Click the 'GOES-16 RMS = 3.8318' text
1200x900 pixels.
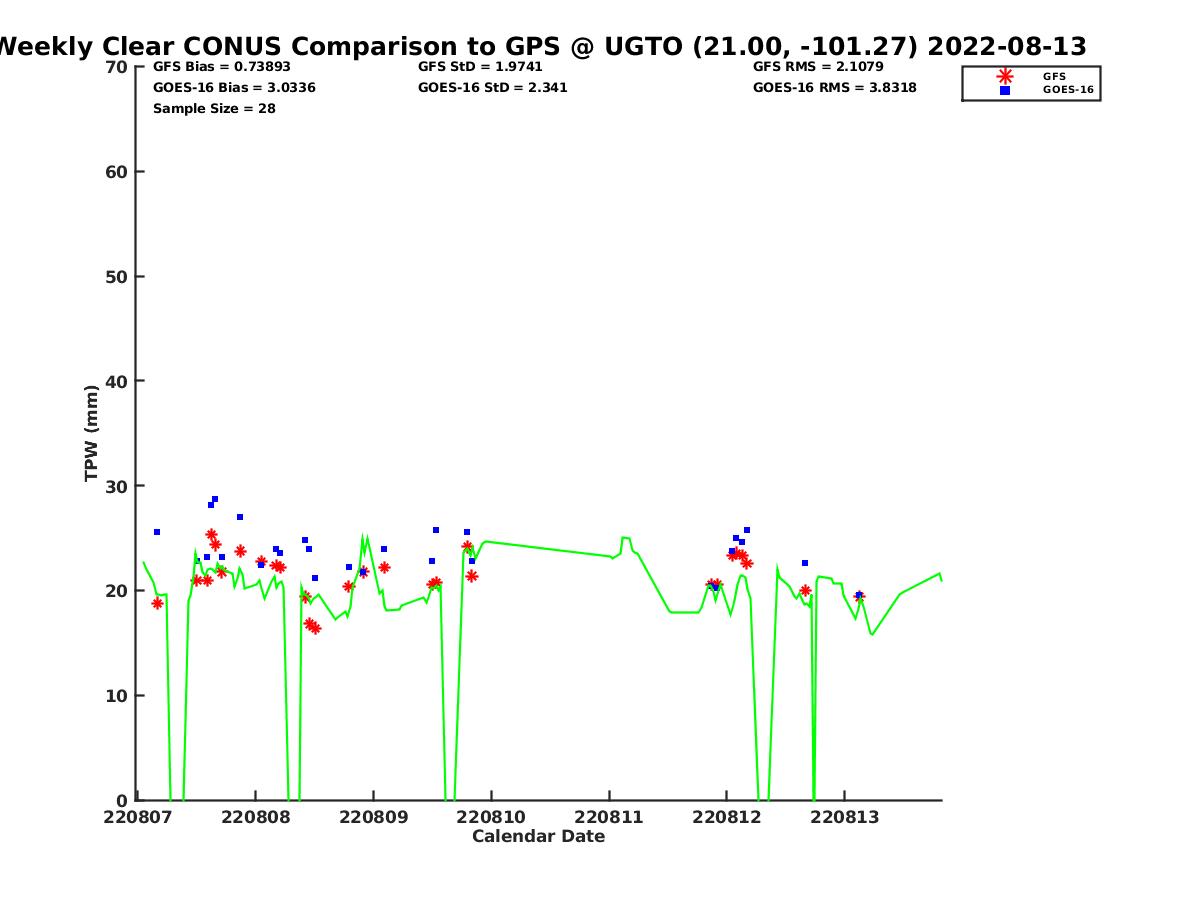tap(834, 88)
